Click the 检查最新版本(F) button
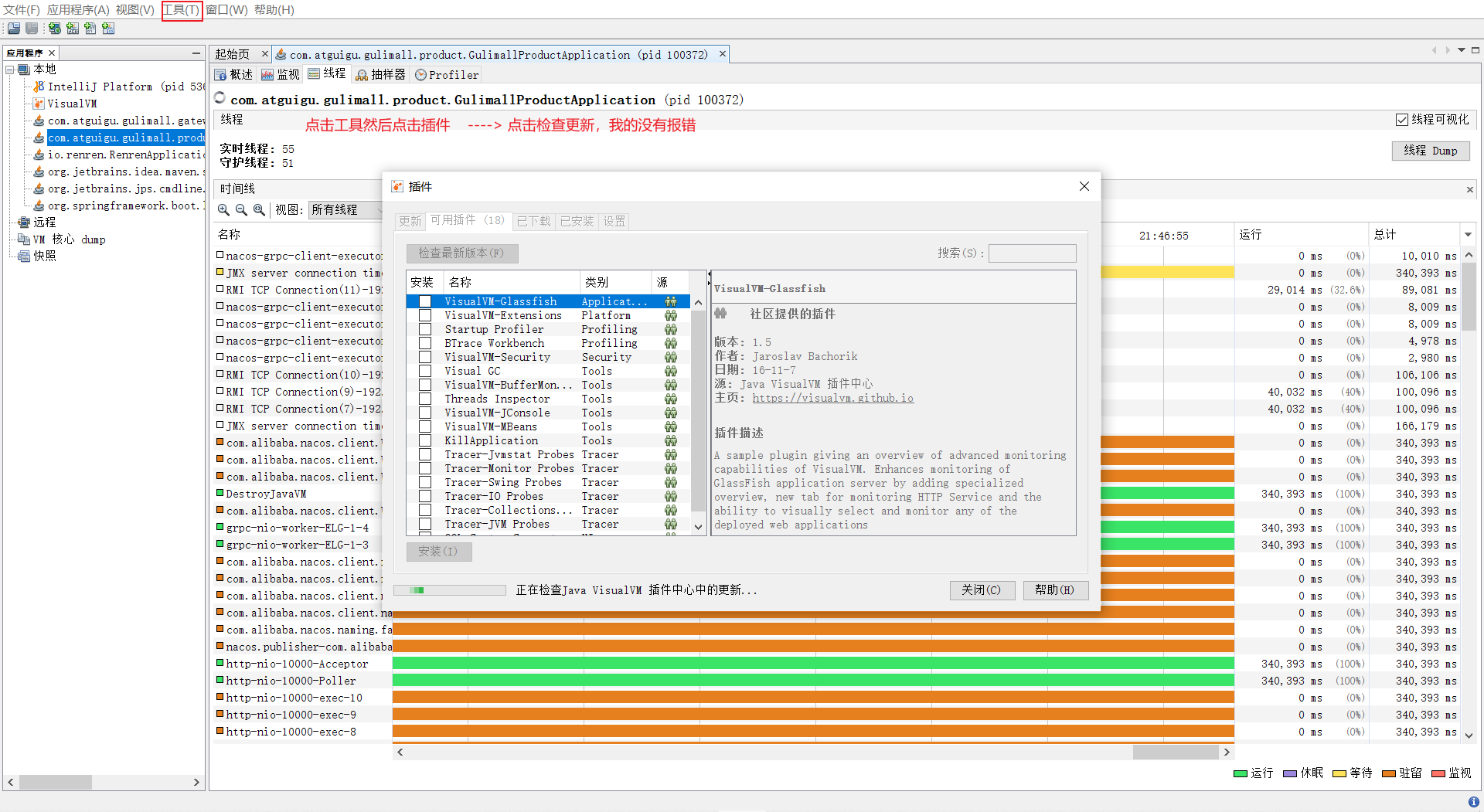1484x812 pixels. (461, 253)
